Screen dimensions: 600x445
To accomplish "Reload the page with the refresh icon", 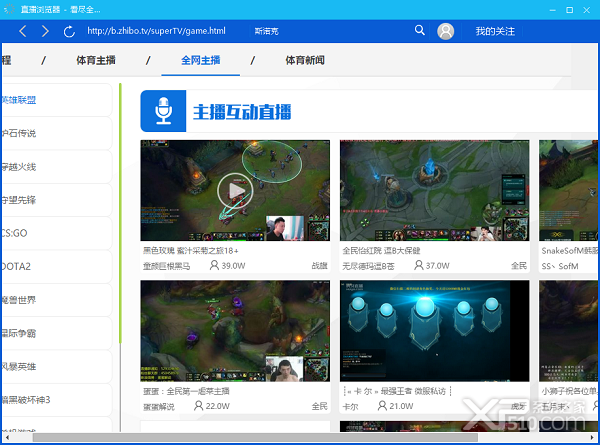I will [69, 31].
